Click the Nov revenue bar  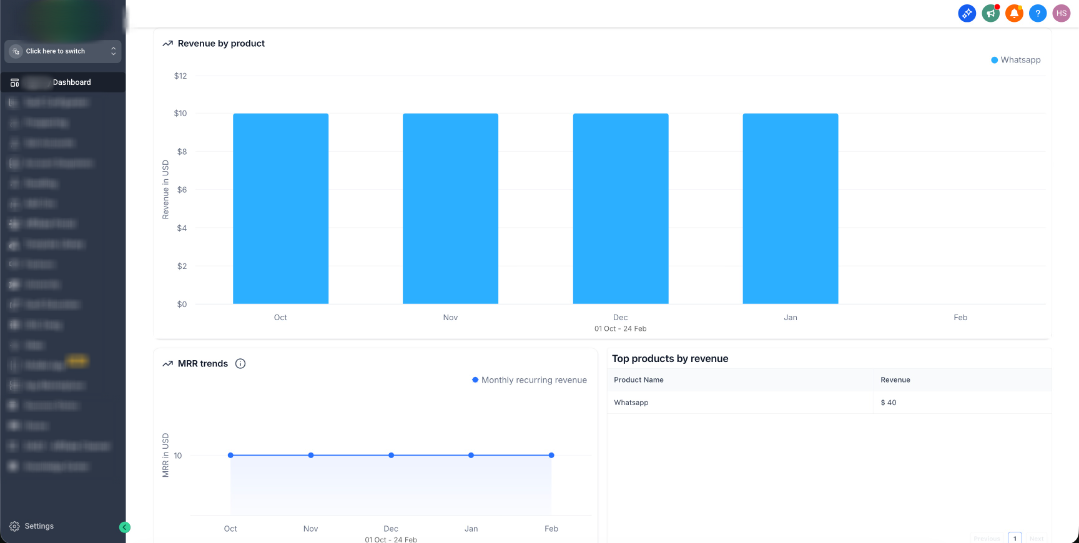pos(450,209)
